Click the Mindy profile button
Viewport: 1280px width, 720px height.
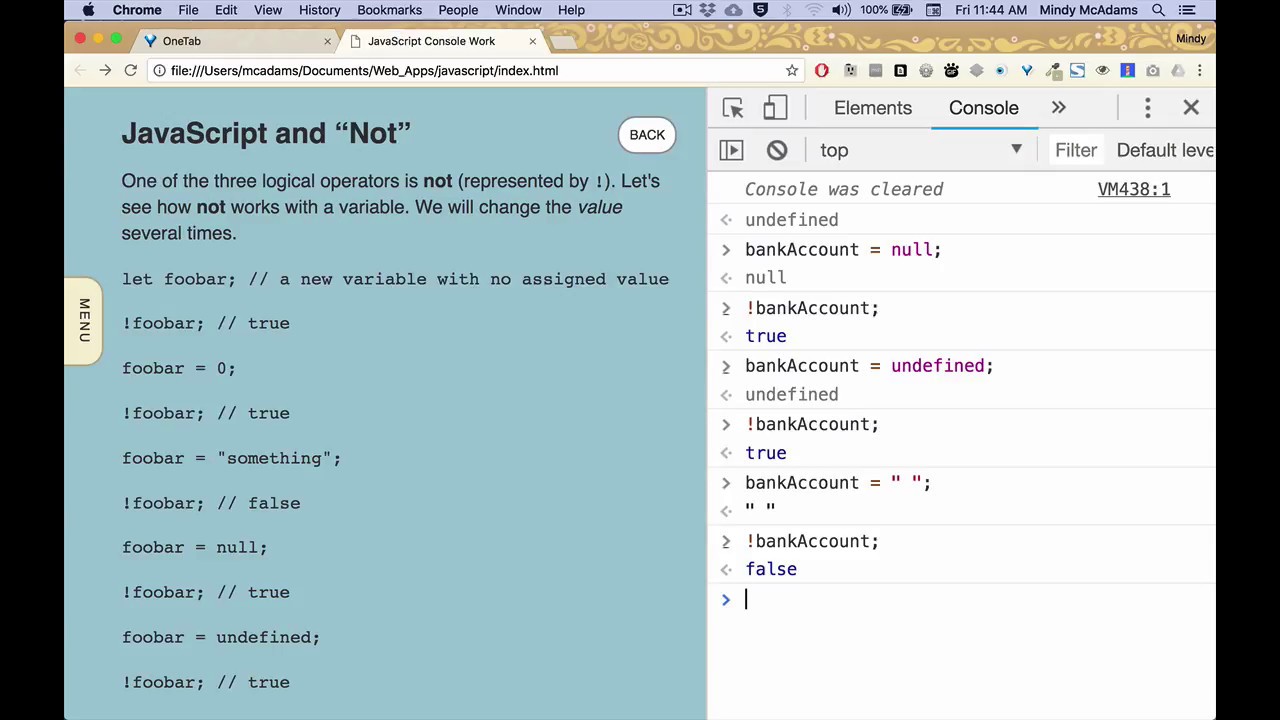1190,39
